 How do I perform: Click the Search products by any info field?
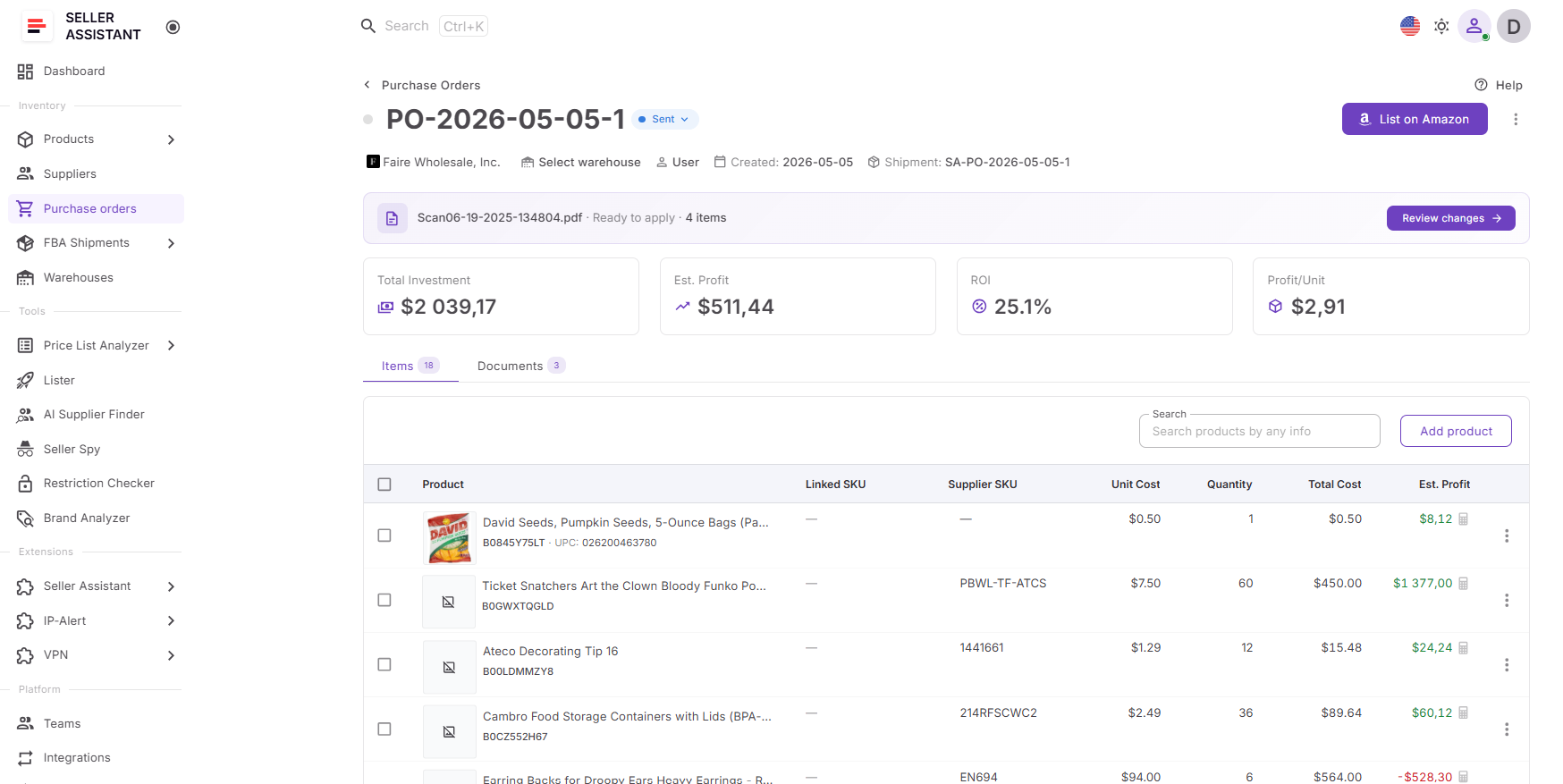click(1259, 431)
